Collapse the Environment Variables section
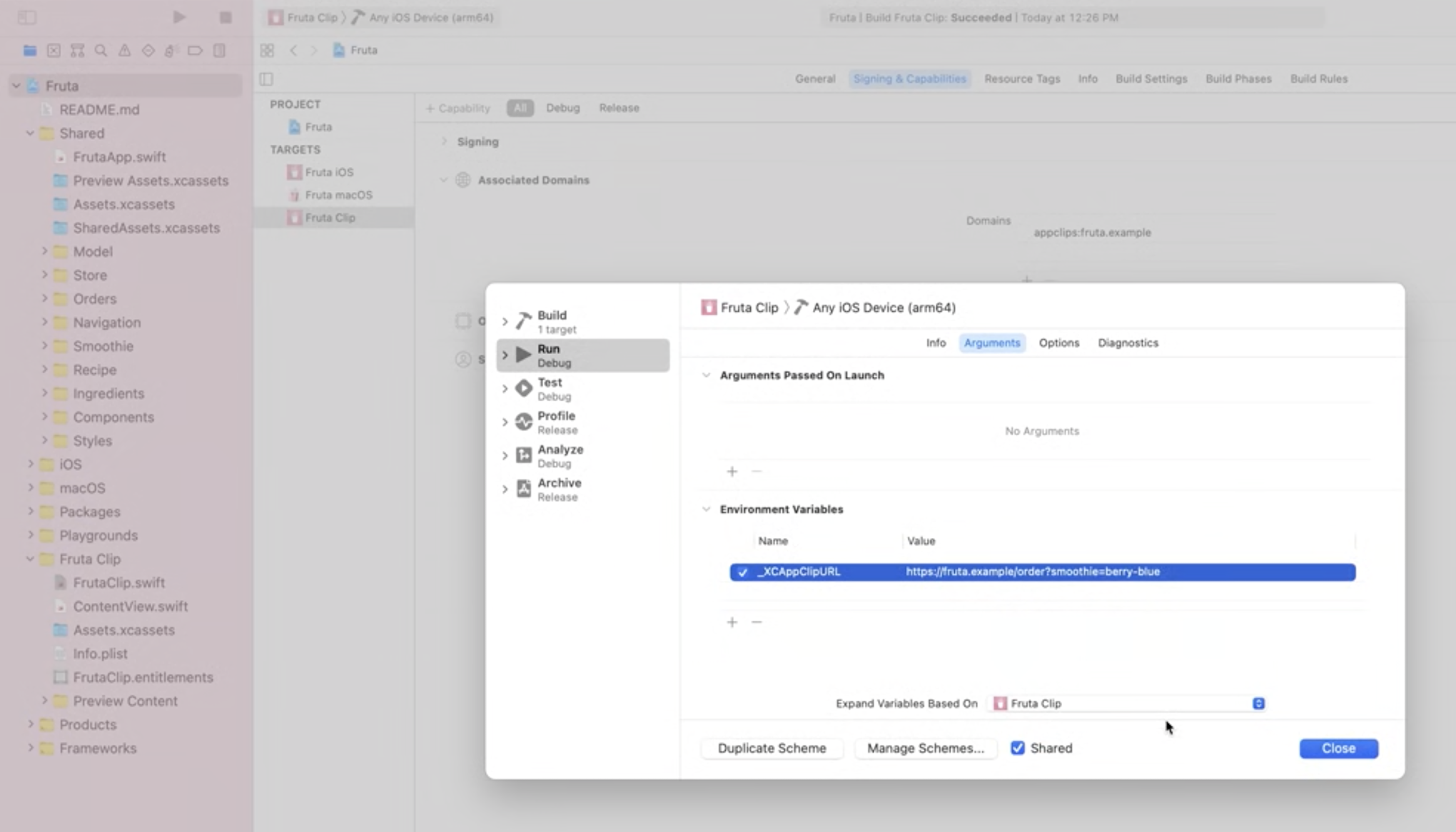 tap(706, 509)
